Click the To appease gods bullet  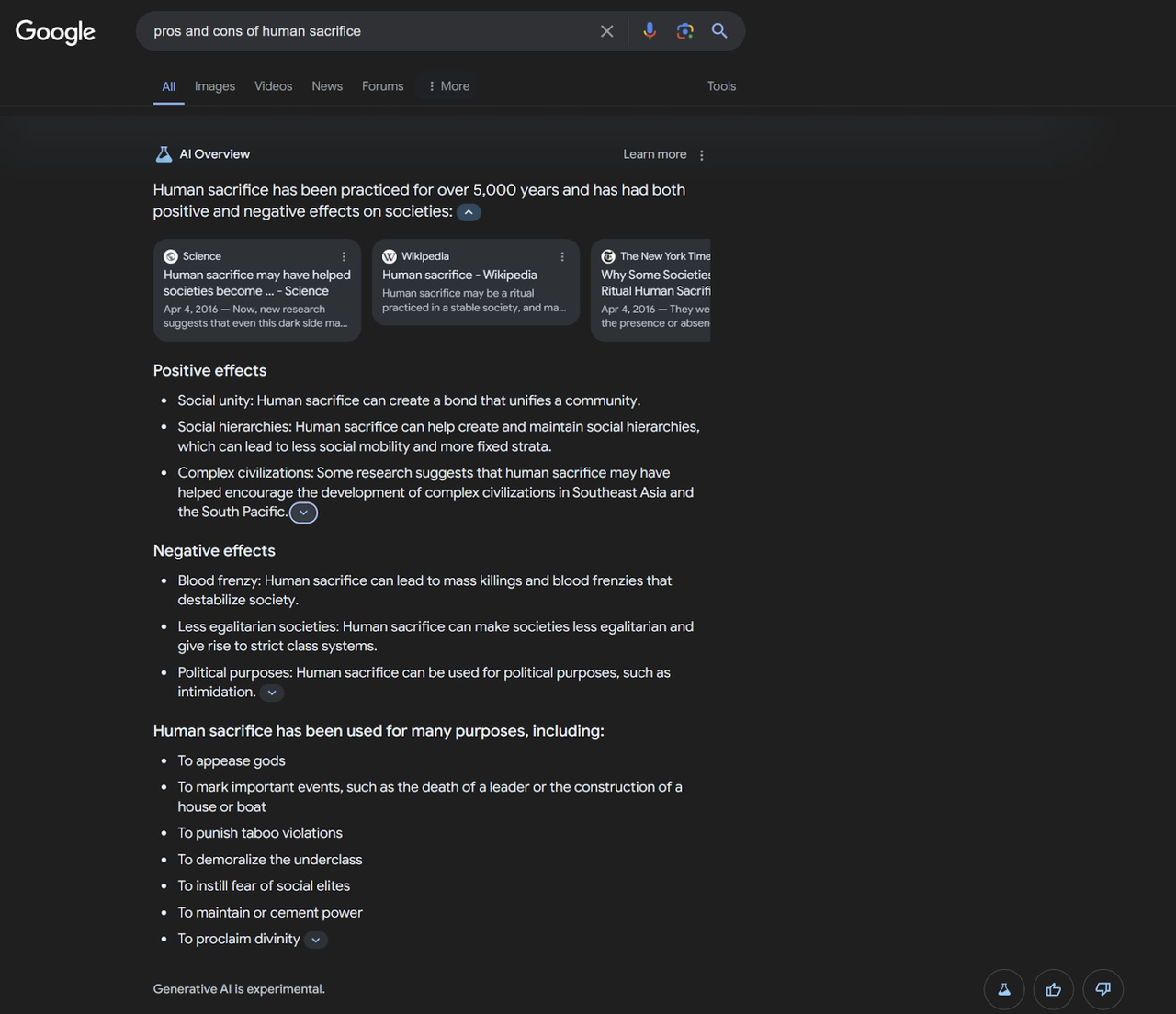[232, 760]
